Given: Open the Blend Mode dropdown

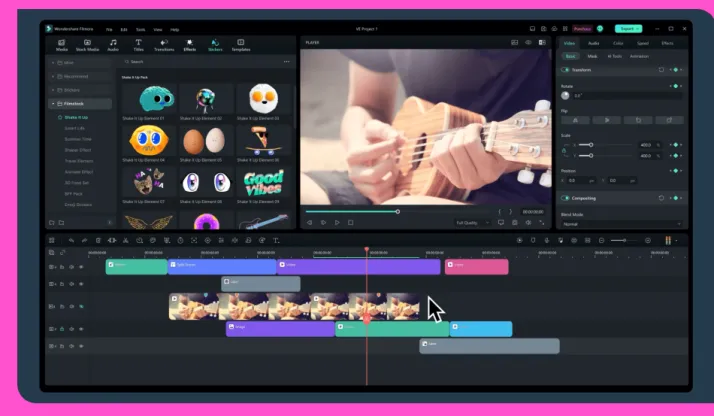Looking at the screenshot, I should (622, 224).
